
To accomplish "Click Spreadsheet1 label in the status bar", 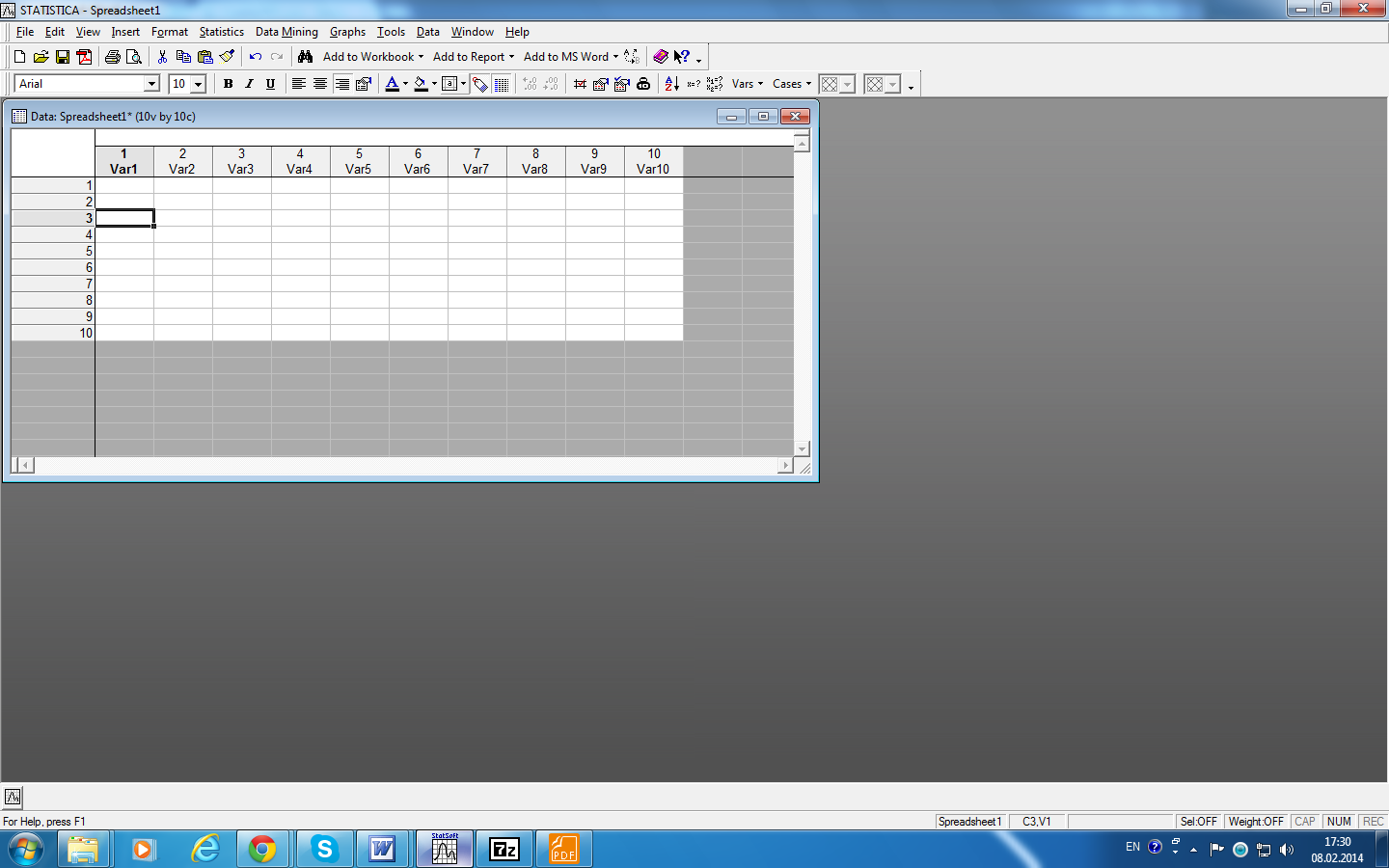I will pyautogui.click(x=970, y=822).
